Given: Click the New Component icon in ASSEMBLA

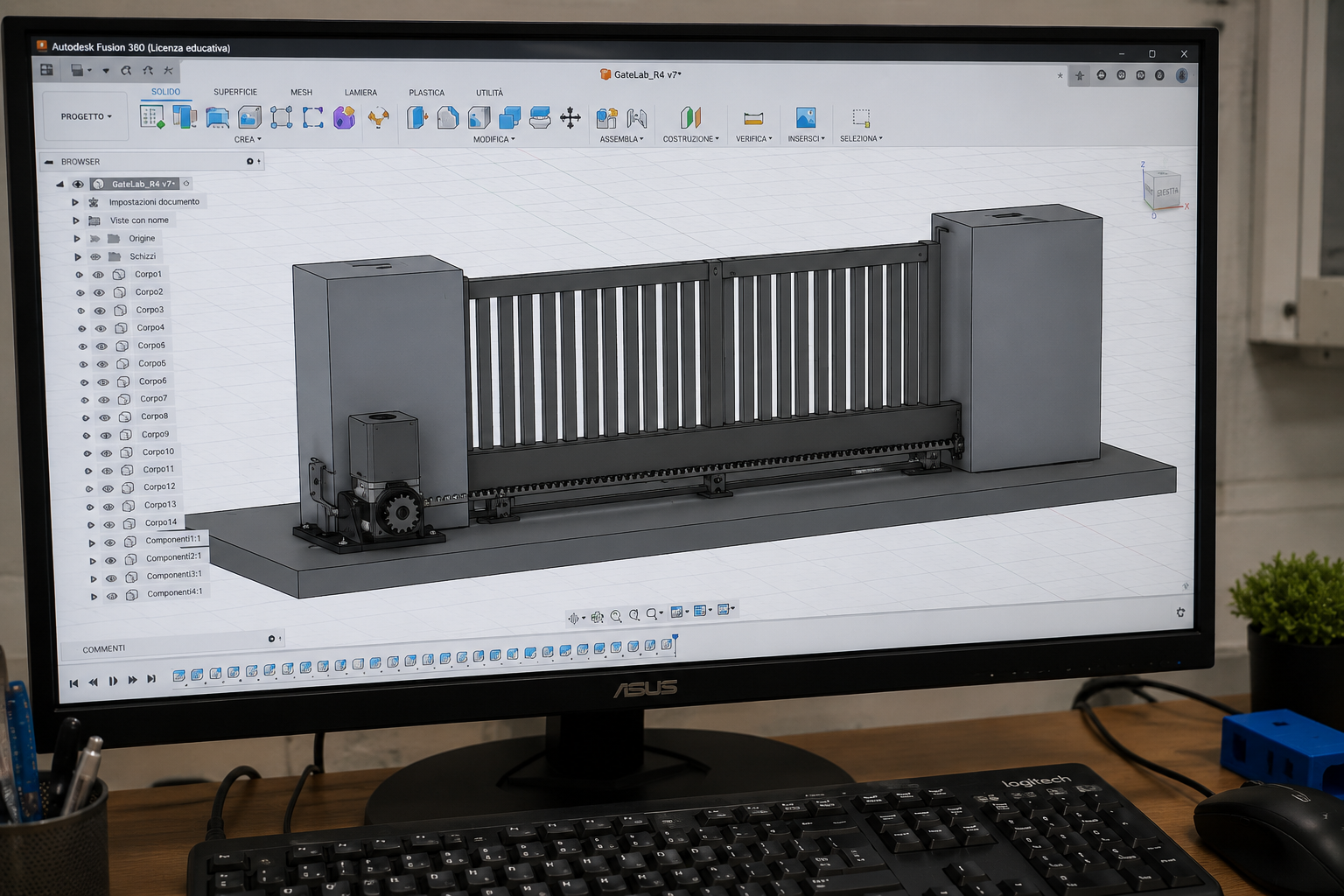Looking at the screenshot, I should coord(606,117).
